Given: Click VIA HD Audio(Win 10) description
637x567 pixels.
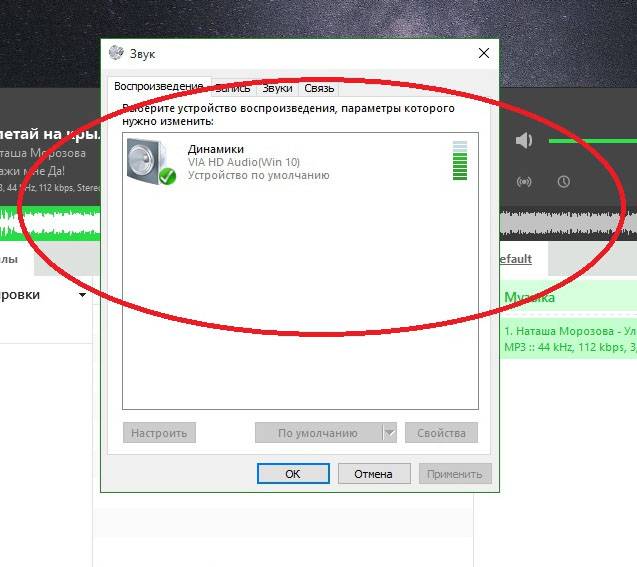Looking at the screenshot, I should coord(244,162).
